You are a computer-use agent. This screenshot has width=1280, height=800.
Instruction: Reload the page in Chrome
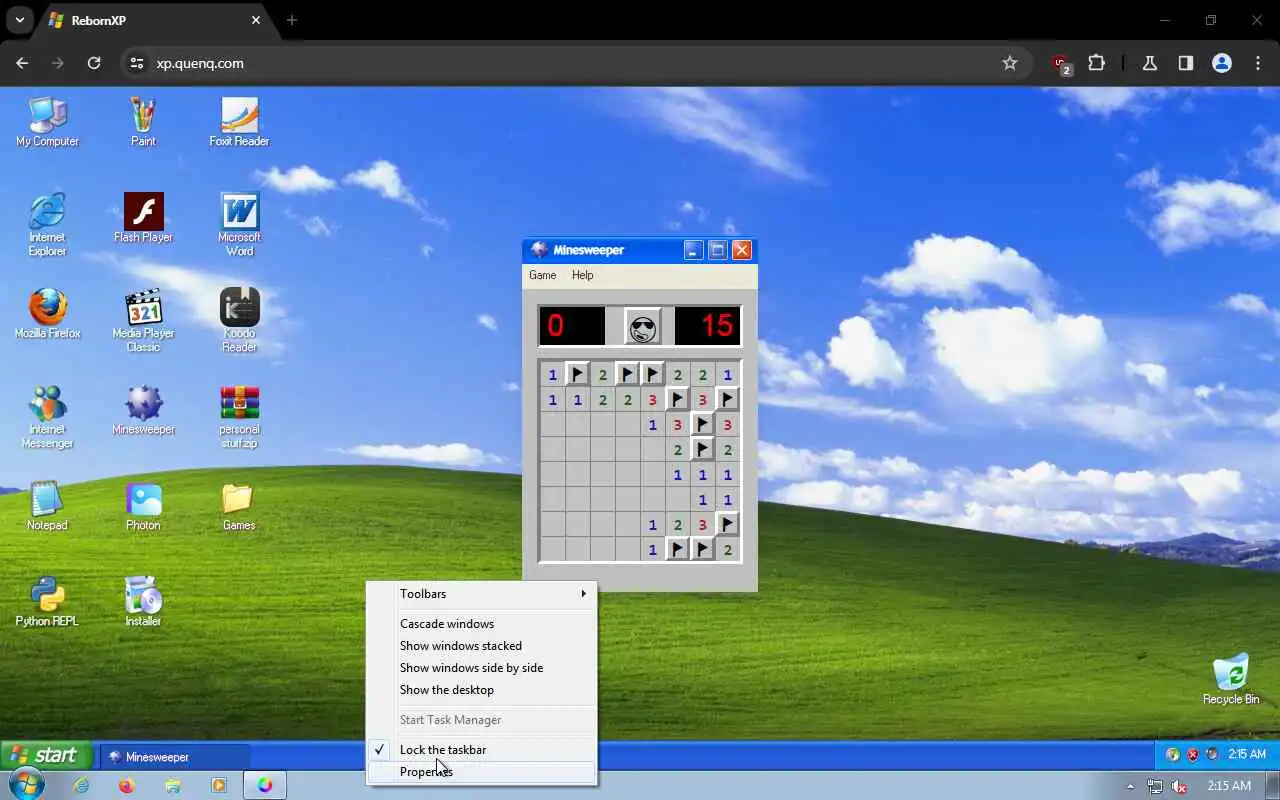pyautogui.click(x=94, y=63)
